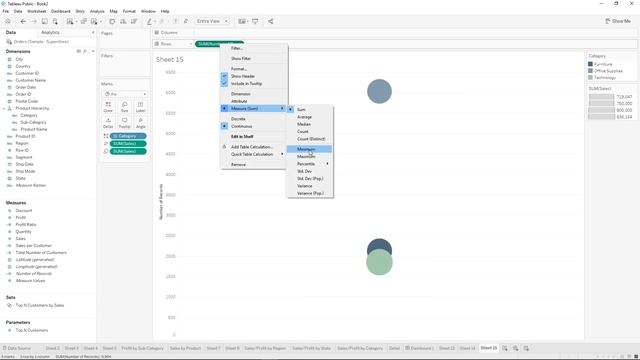
Task: Click the Sort ascending toolbar icon
Action: pyautogui.click(x=123, y=21)
